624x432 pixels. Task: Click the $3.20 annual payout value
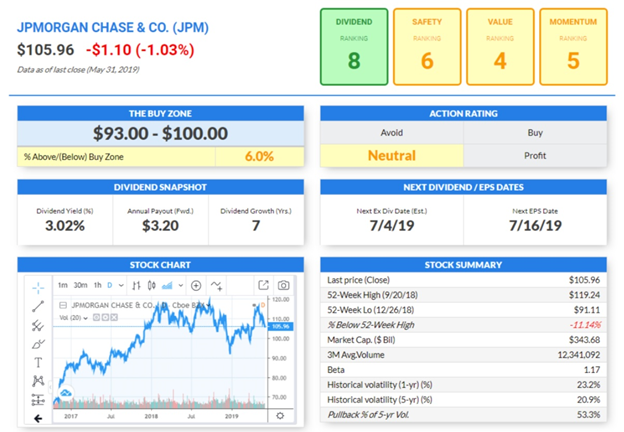click(x=160, y=226)
